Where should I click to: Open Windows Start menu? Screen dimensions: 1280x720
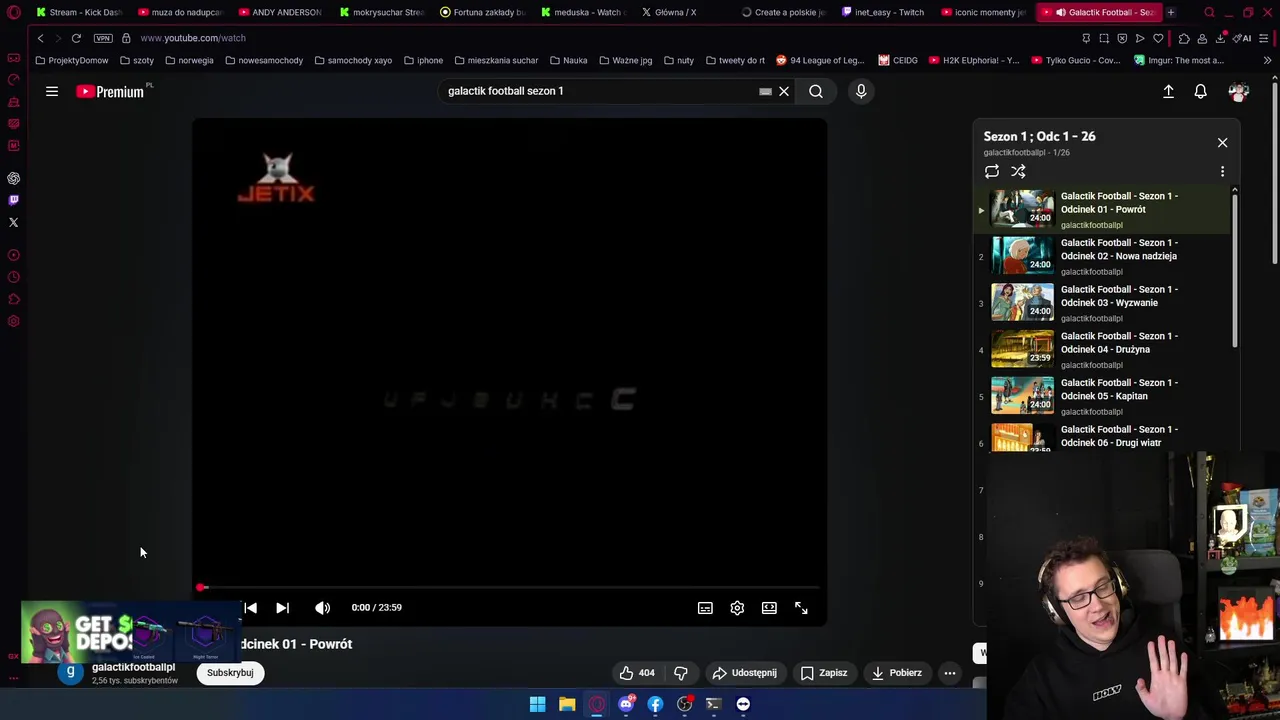[538, 704]
